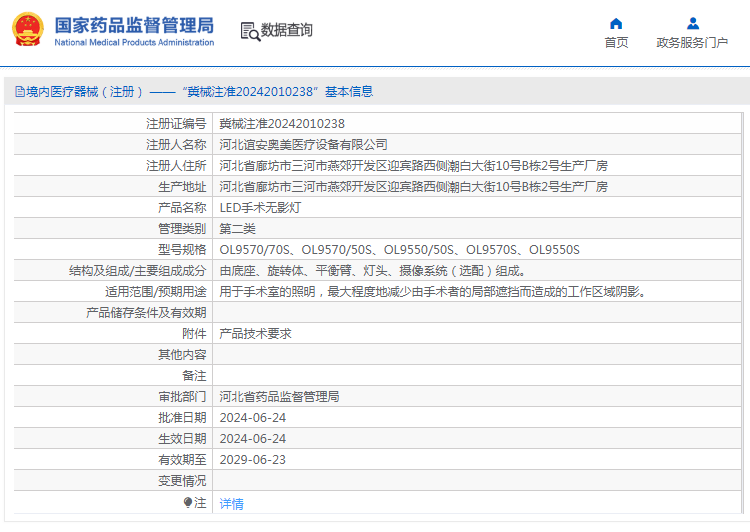The height and width of the screenshot is (532, 750).
Task: Open 政务服务门户 link
Action: [692, 43]
